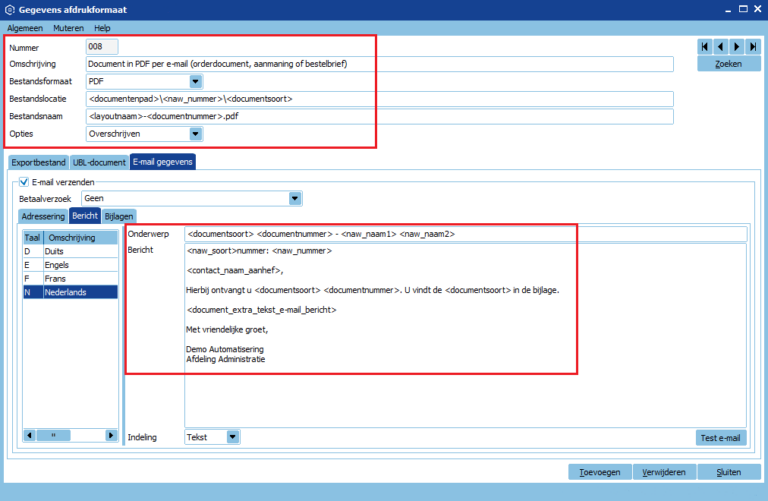Open the Bestandsformaat dropdown
768x501 pixels.
(195, 81)
